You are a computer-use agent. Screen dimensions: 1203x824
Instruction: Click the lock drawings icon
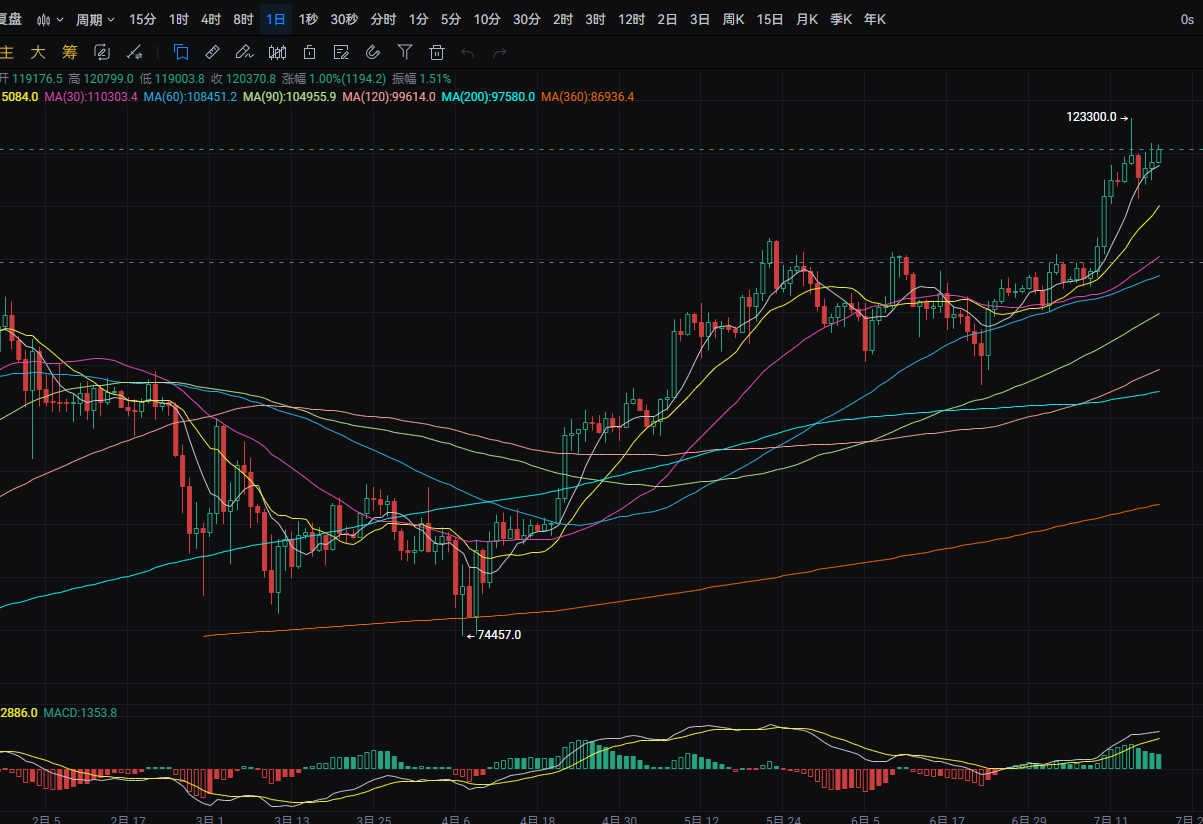click(310, 53)
